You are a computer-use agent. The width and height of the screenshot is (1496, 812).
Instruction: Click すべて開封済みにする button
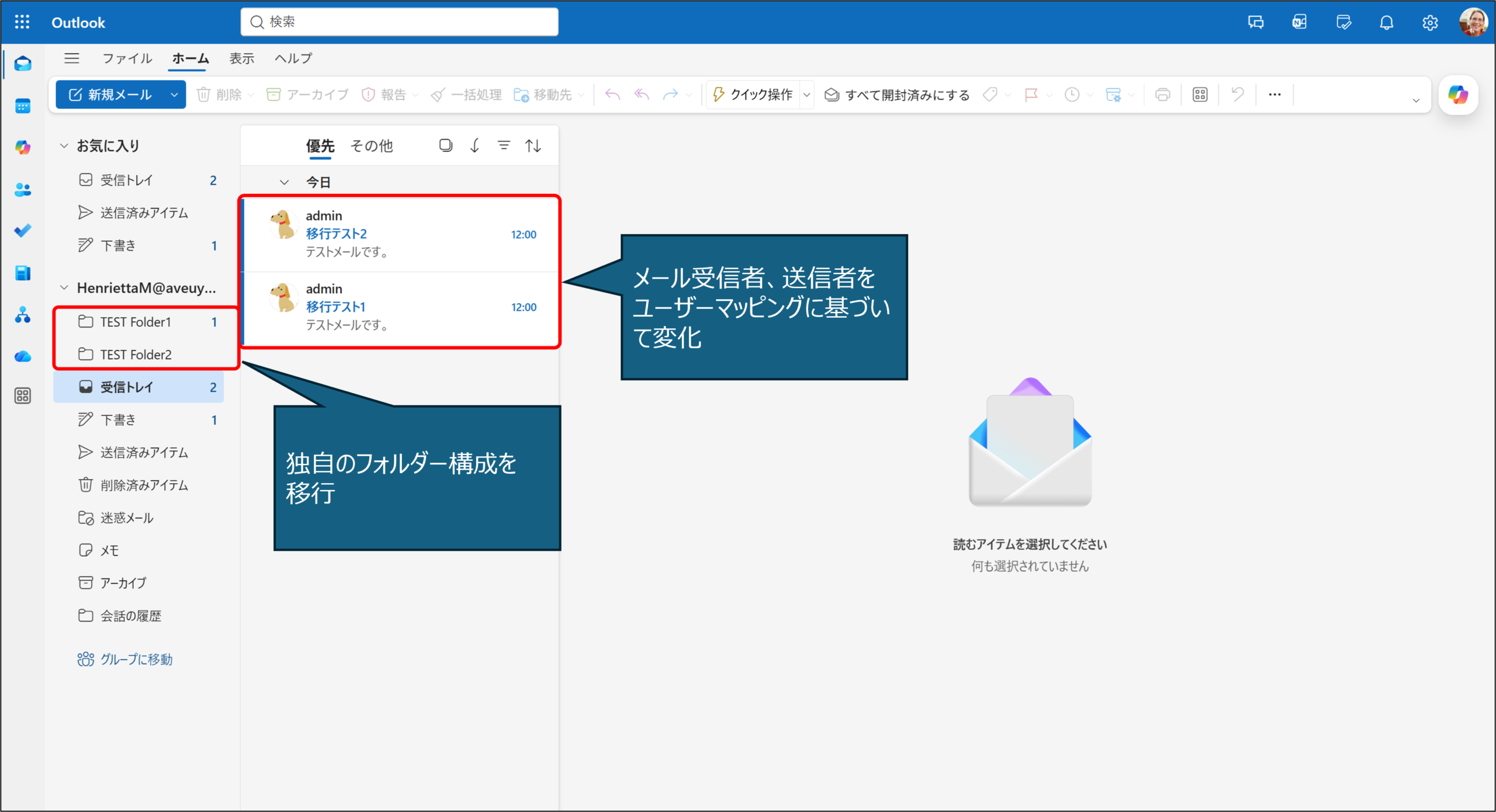[x=897, y=95]
